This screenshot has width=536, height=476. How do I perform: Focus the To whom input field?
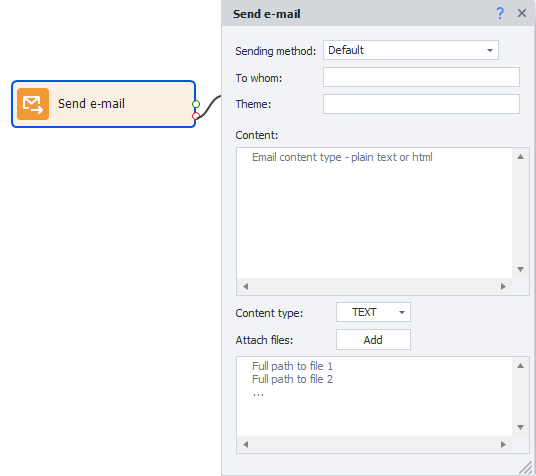[x=421, y=77]
